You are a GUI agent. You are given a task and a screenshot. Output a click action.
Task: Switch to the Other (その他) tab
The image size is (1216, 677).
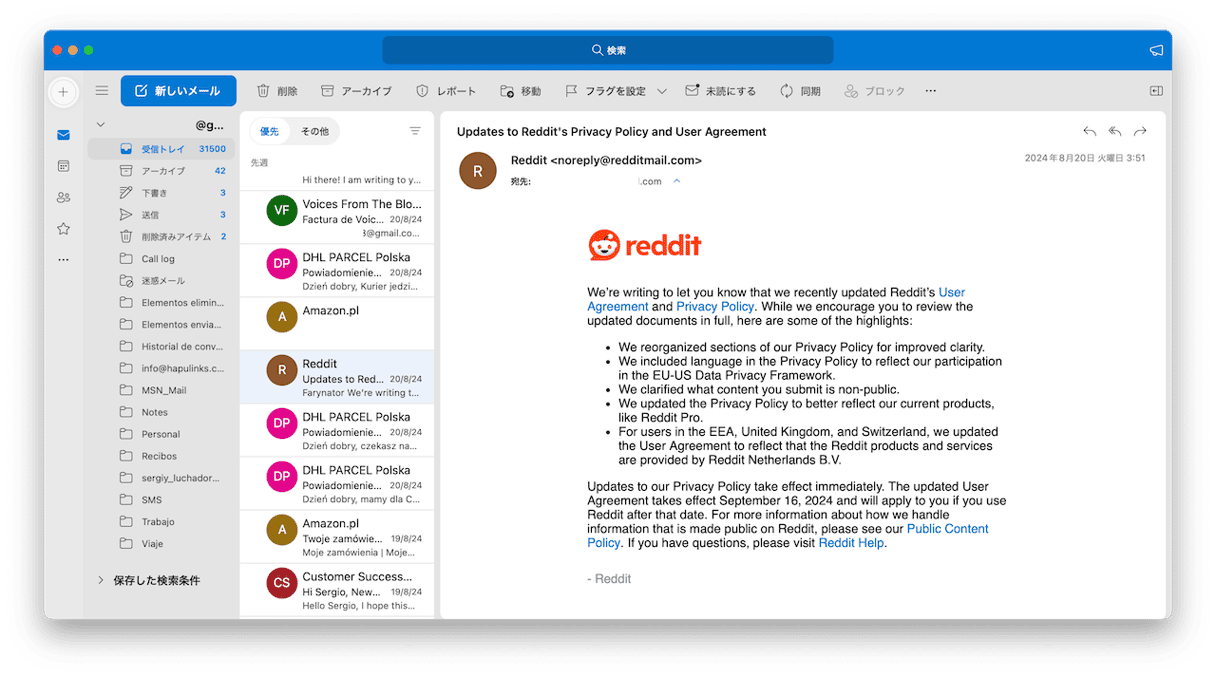pyautogui.click(x=315, y=131)
